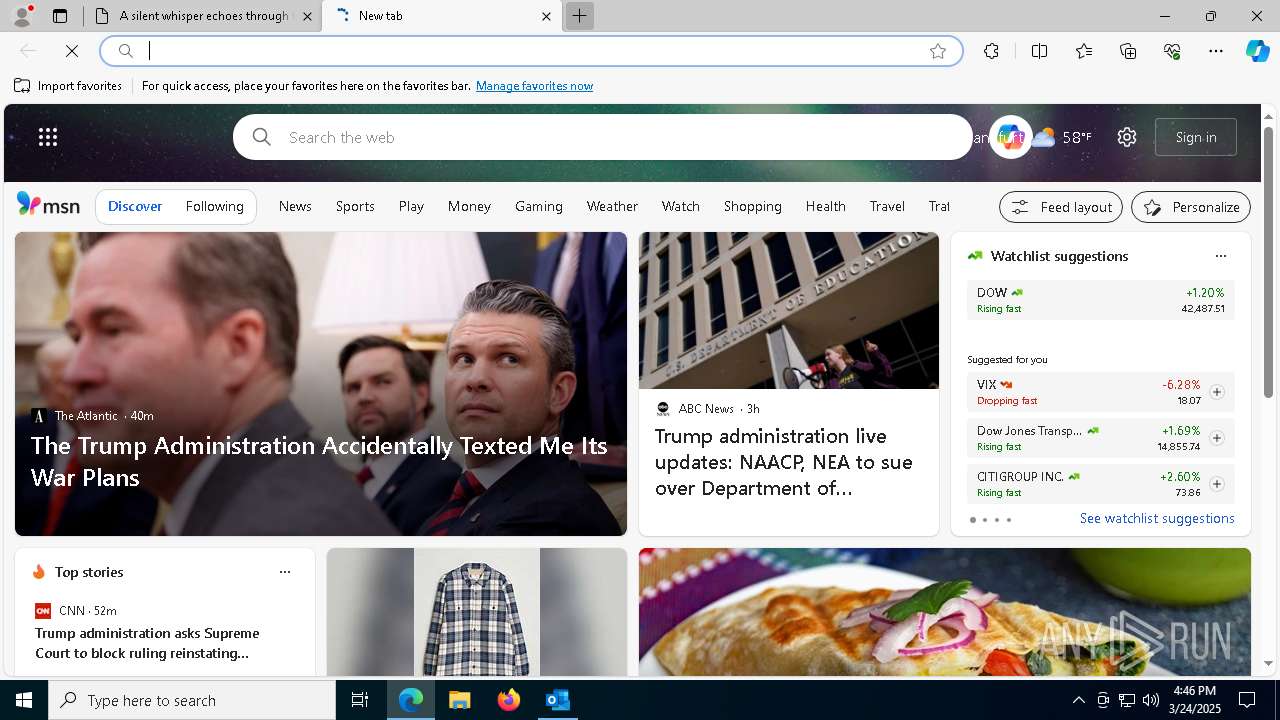
Task: Select the Discover feed tab
Action: point(135,206)
